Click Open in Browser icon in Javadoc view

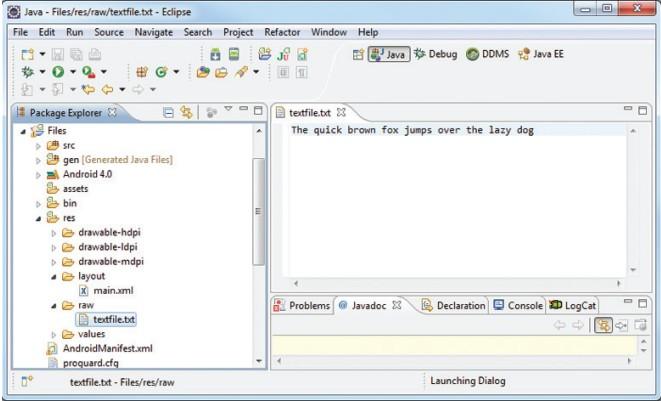pos(640,325)
